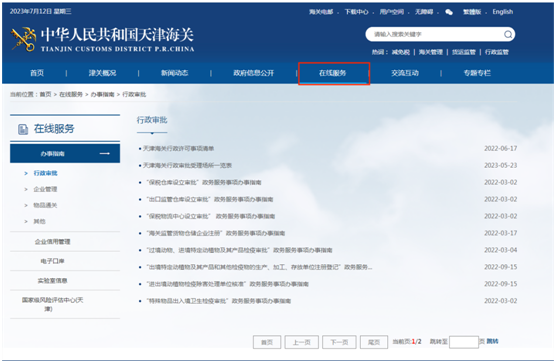Open the 保税物流中心设立审批 guide link
556x363 pixels.
click(x=211, y=216)
